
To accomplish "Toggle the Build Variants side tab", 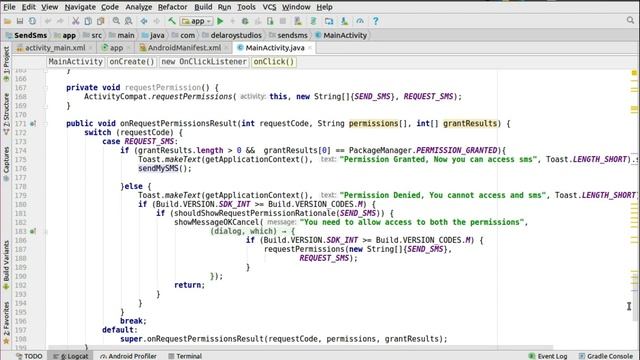I will coord(6,265).
